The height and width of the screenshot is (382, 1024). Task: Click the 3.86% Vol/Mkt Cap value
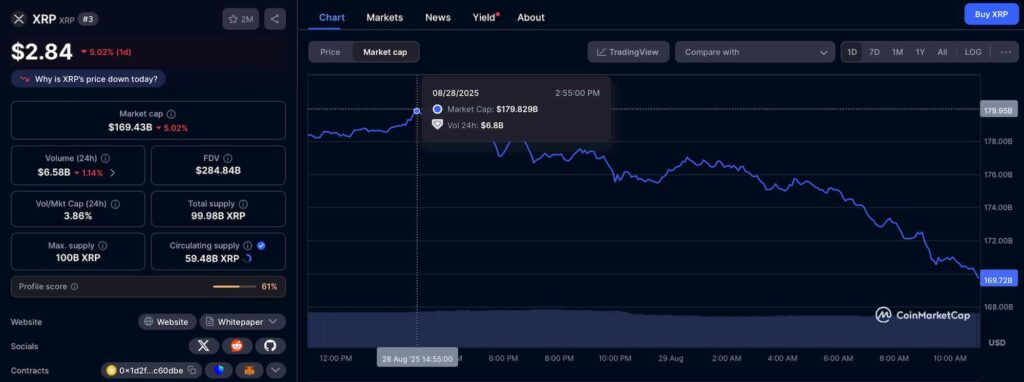pos(78,215)
